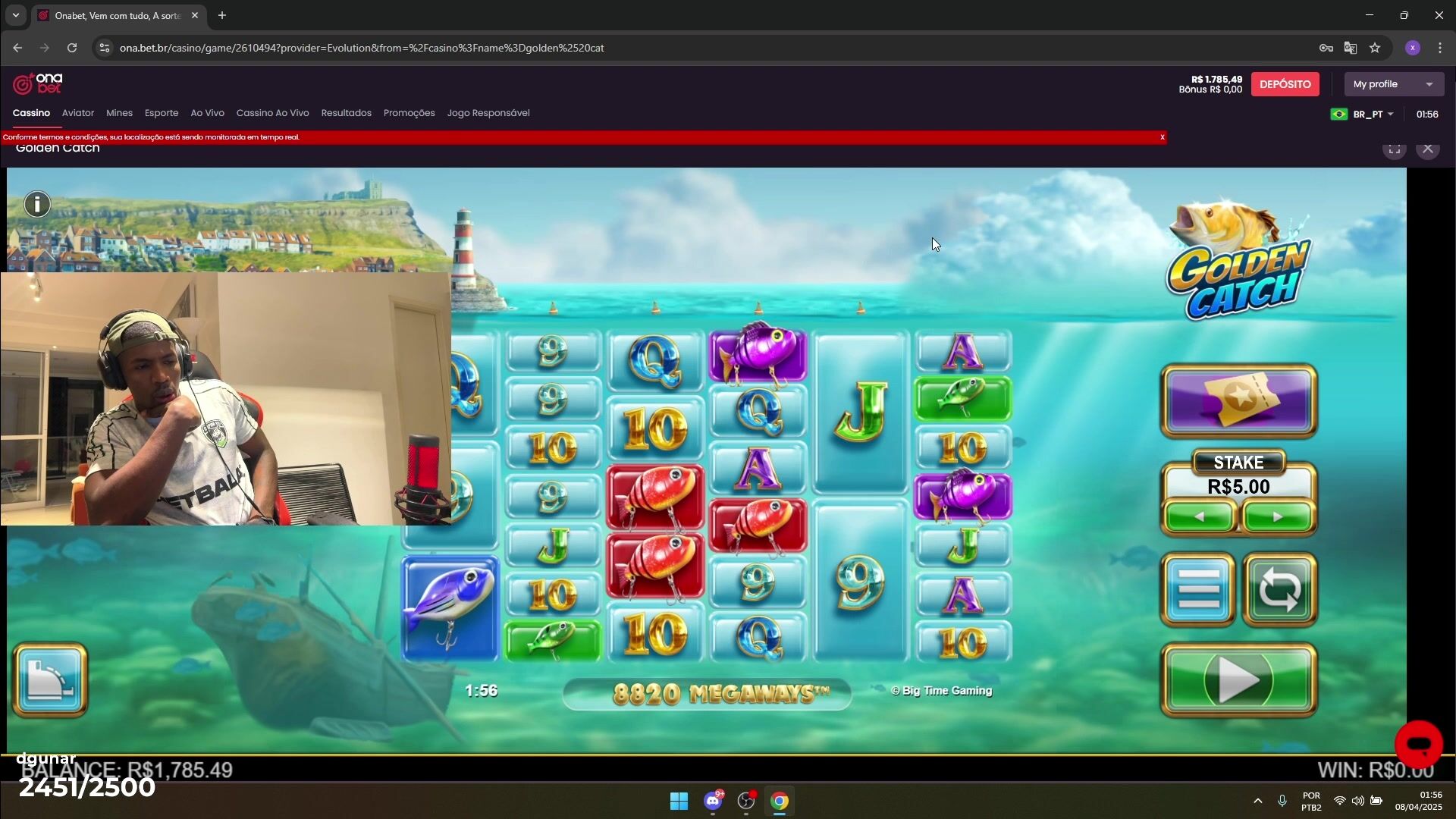
Task: Open the Promoções page
Action: tap(409, 113)
